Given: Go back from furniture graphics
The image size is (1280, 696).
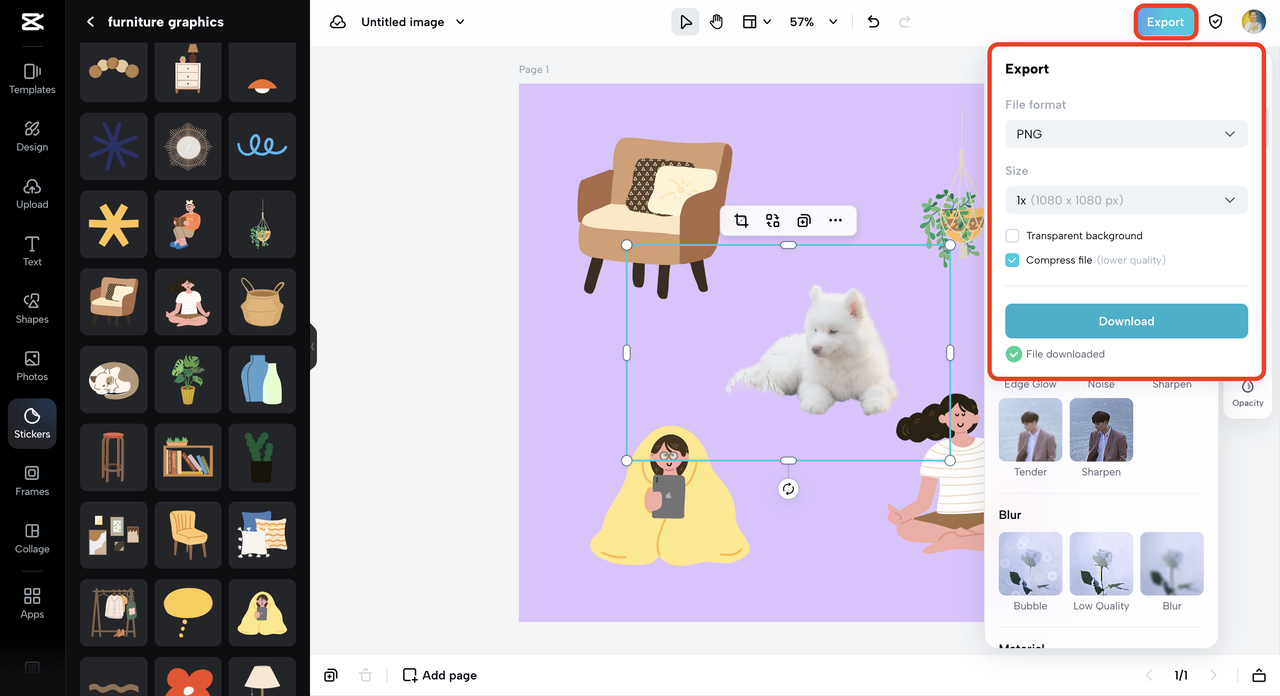Looking at the screenshot, I should click(x=90, y=22).
